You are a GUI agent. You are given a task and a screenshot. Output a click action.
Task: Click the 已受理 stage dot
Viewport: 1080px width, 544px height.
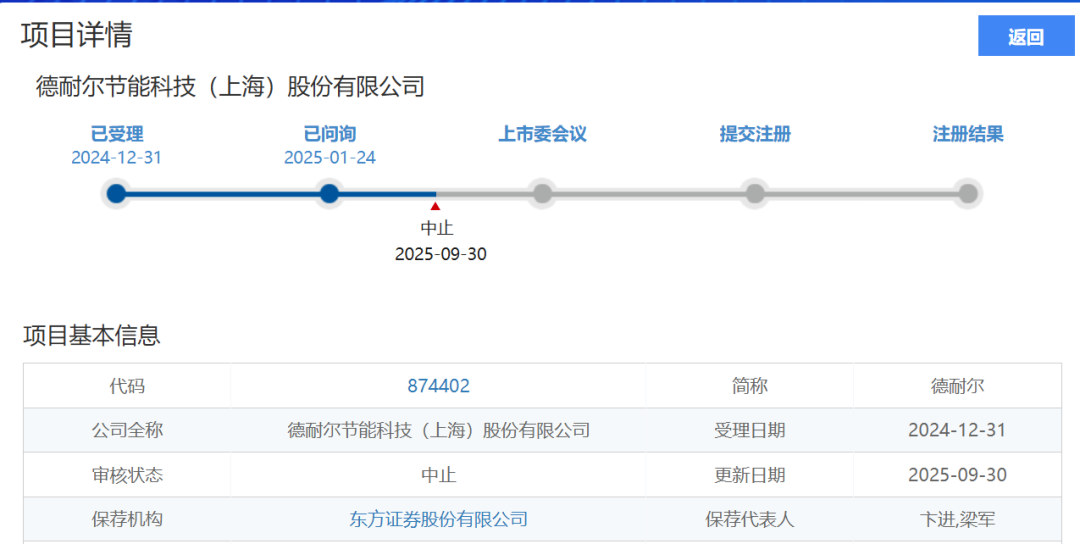(x=117, y=194)
